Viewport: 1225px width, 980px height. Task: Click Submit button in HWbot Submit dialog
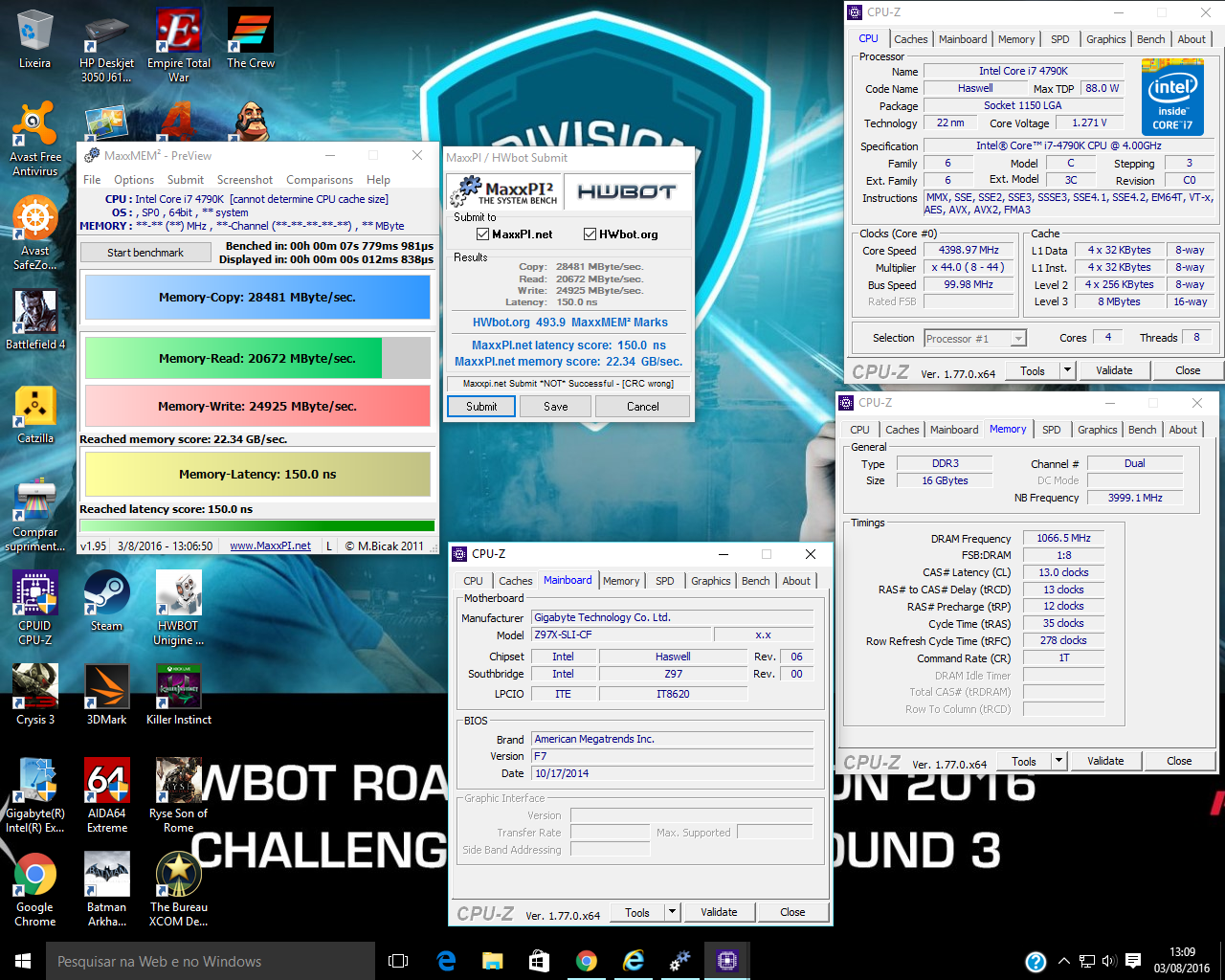(481, 407)
